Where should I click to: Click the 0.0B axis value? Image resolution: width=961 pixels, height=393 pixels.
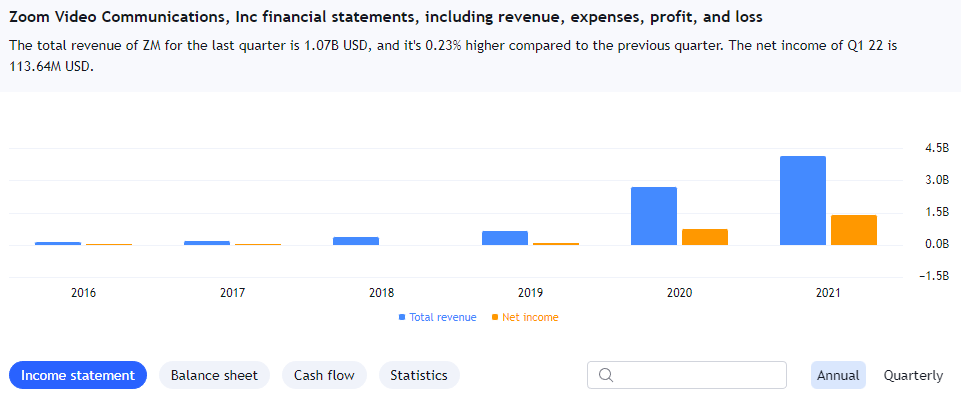[x=937, y=244]
